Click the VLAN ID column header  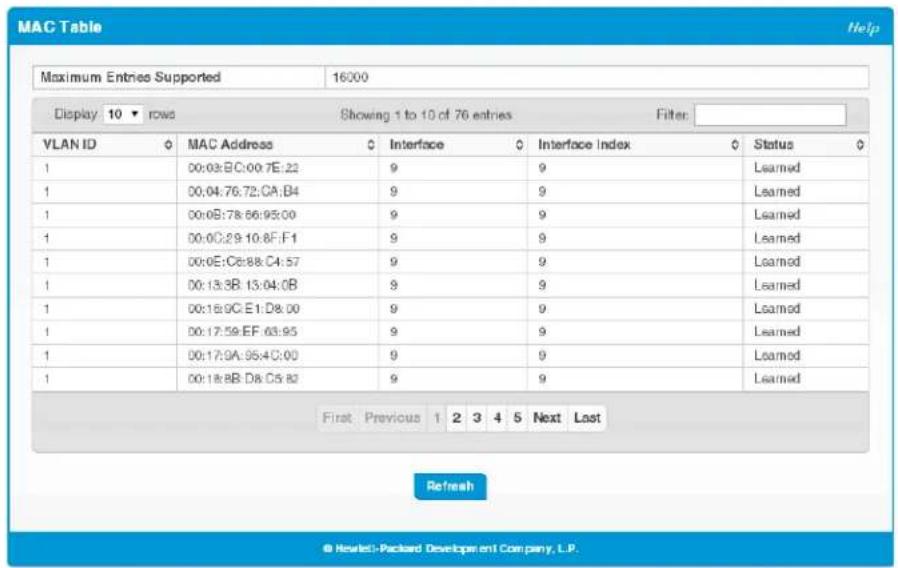(x=69, y=144)
